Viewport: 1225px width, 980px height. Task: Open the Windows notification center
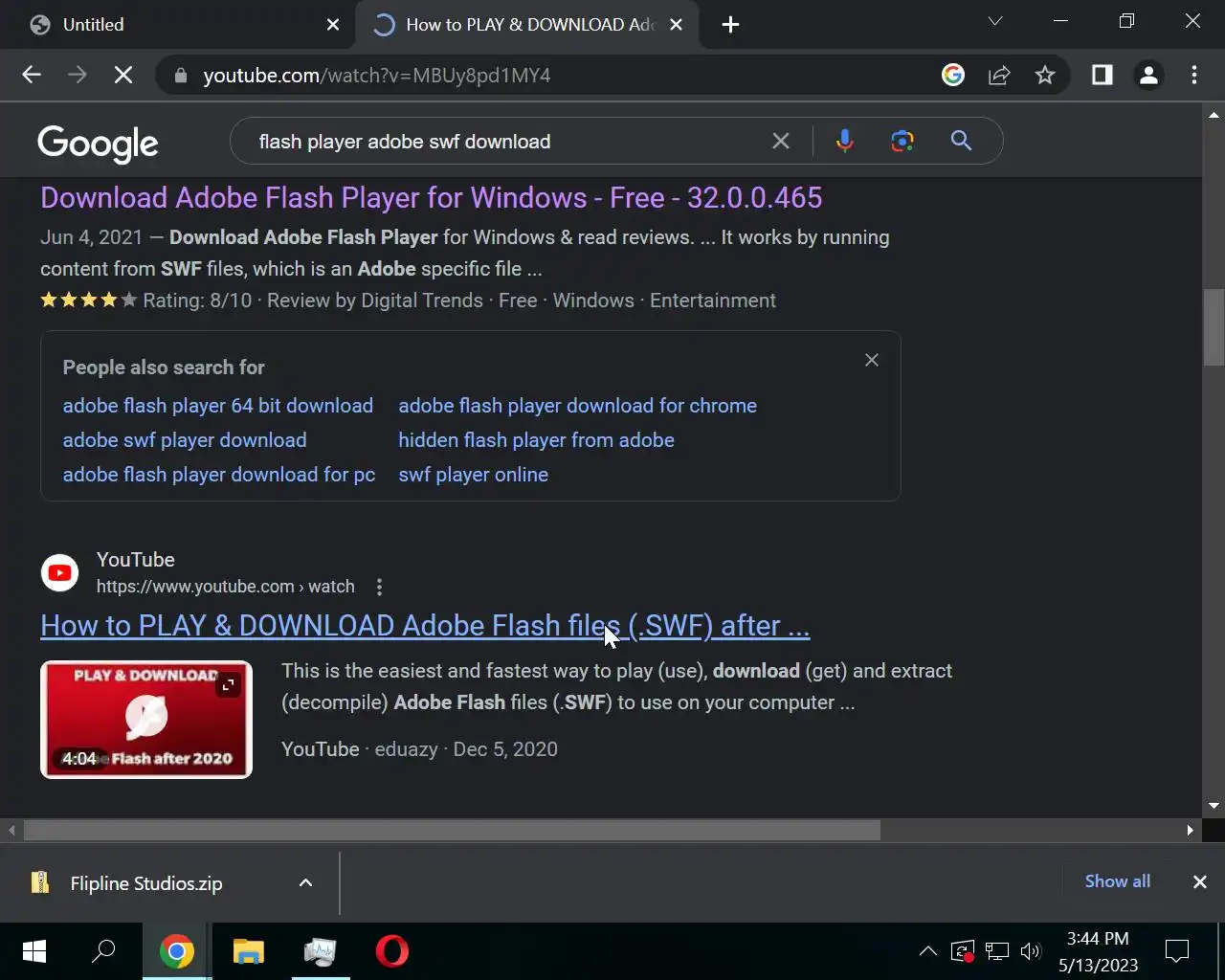[x=1177, y=951]
